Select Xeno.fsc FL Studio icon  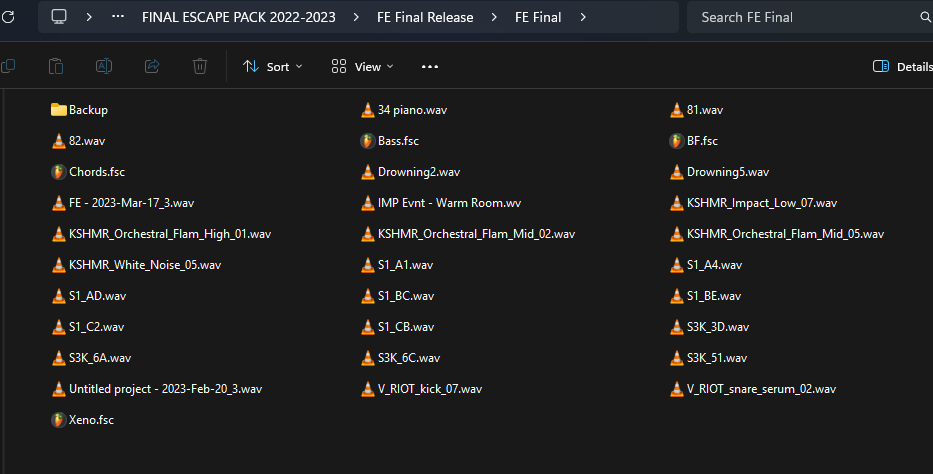[x=58, y=419]
